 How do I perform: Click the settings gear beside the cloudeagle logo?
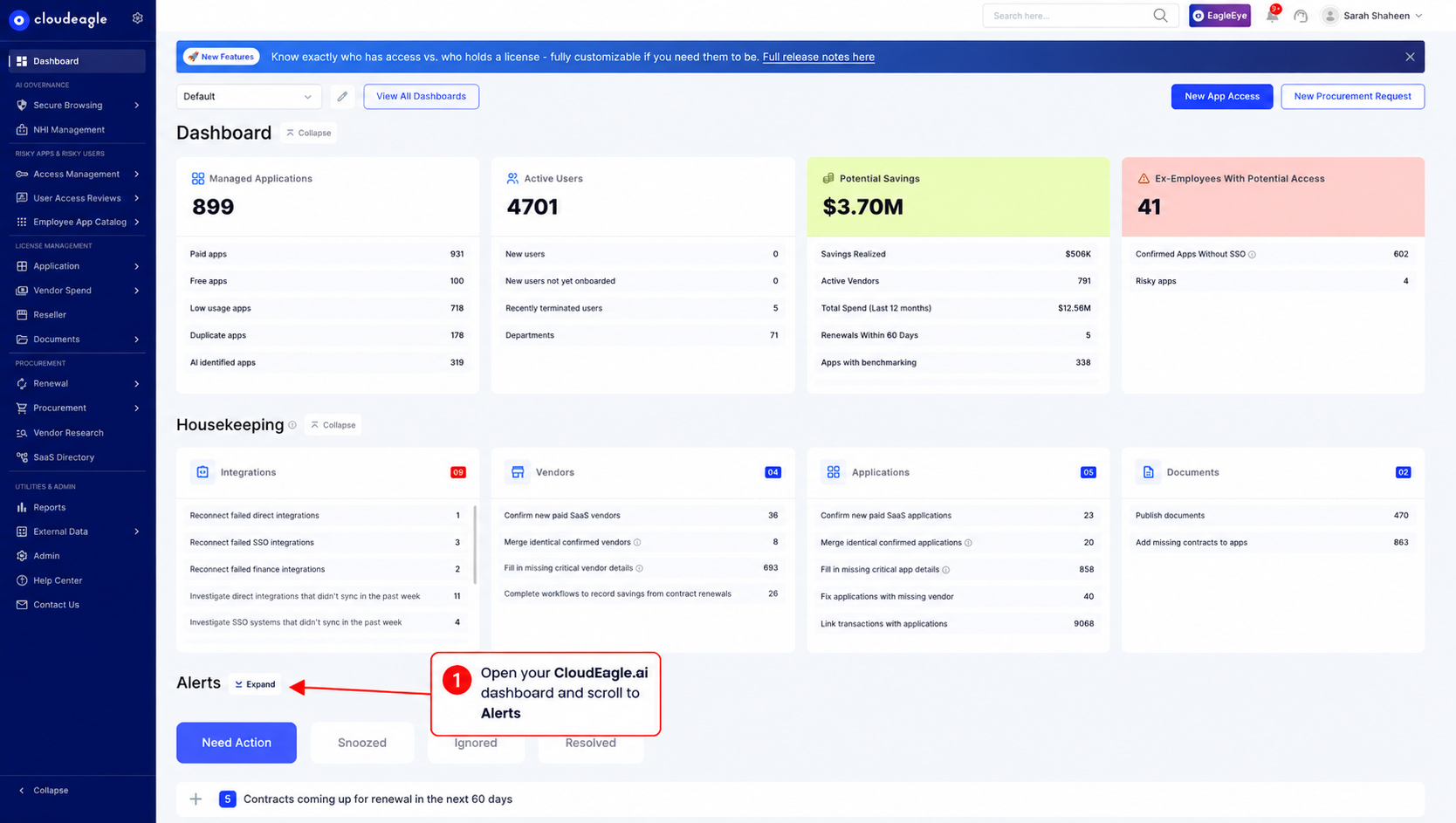click(x=137, y=18)
